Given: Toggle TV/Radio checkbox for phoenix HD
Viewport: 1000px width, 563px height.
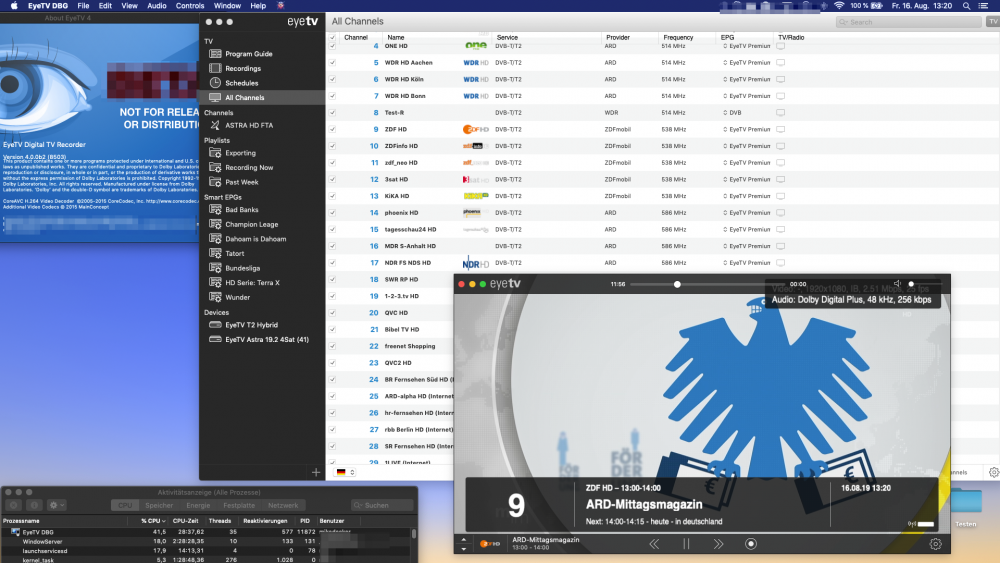Looking at the screenshot, I should 781,213.
